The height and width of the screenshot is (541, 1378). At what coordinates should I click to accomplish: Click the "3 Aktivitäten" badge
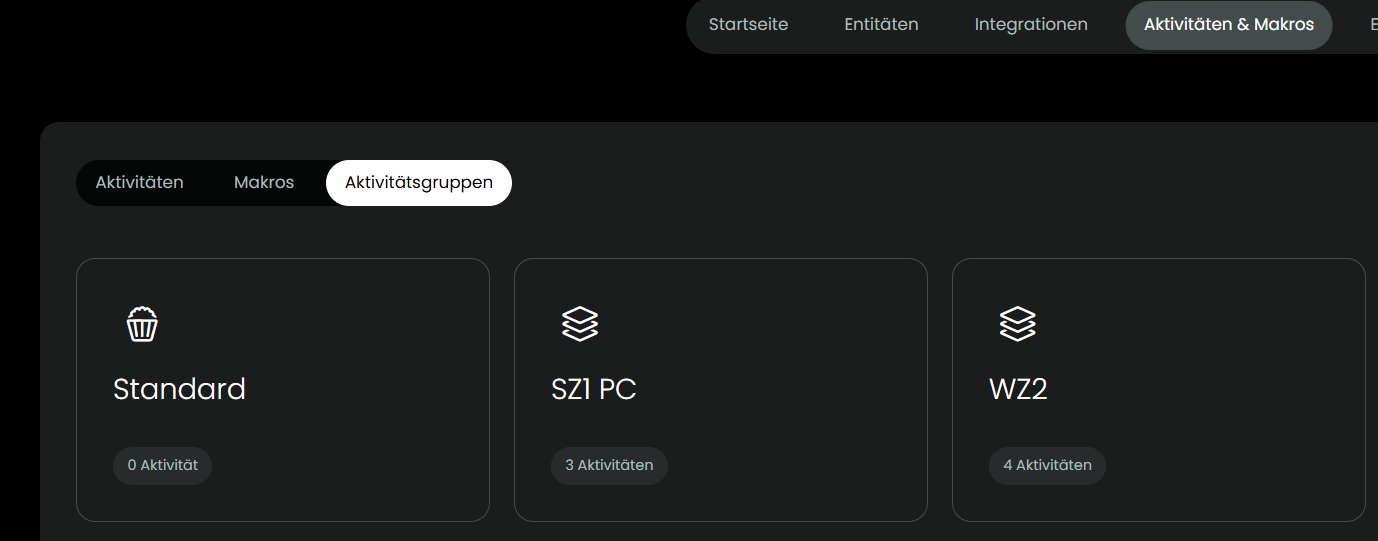[609, 465]
